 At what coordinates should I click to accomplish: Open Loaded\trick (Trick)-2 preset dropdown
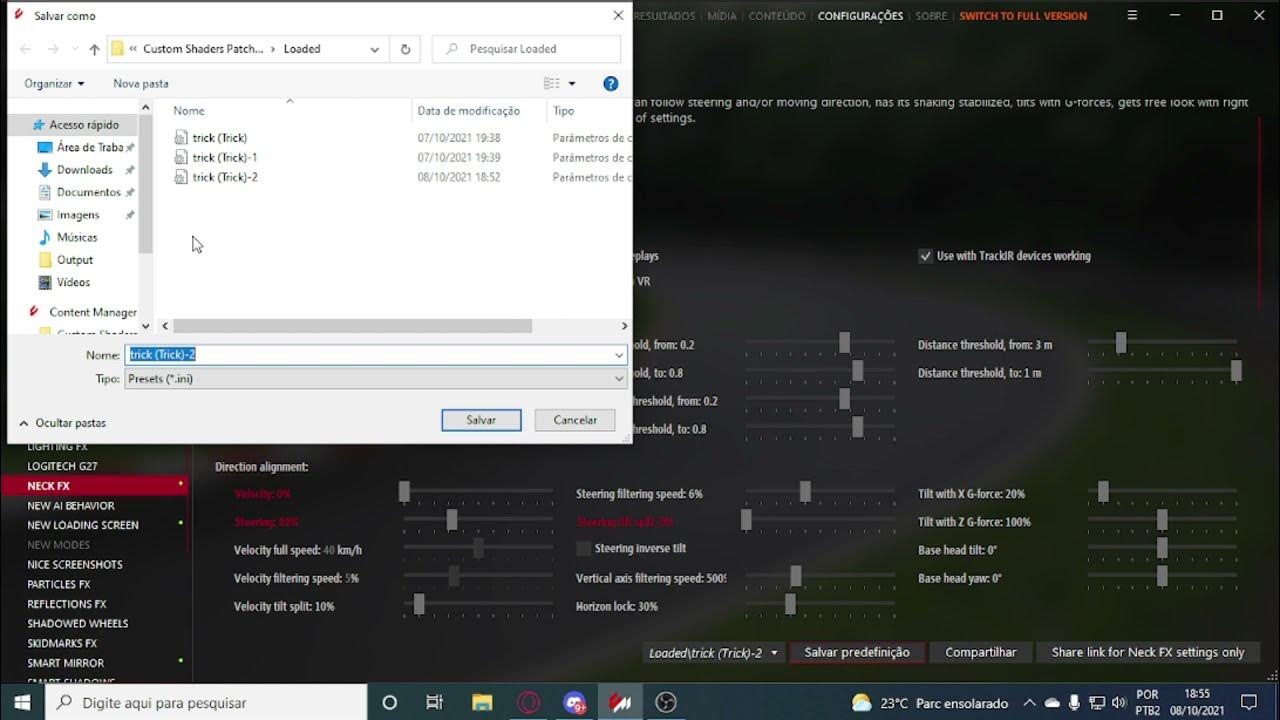coord(713,653)
